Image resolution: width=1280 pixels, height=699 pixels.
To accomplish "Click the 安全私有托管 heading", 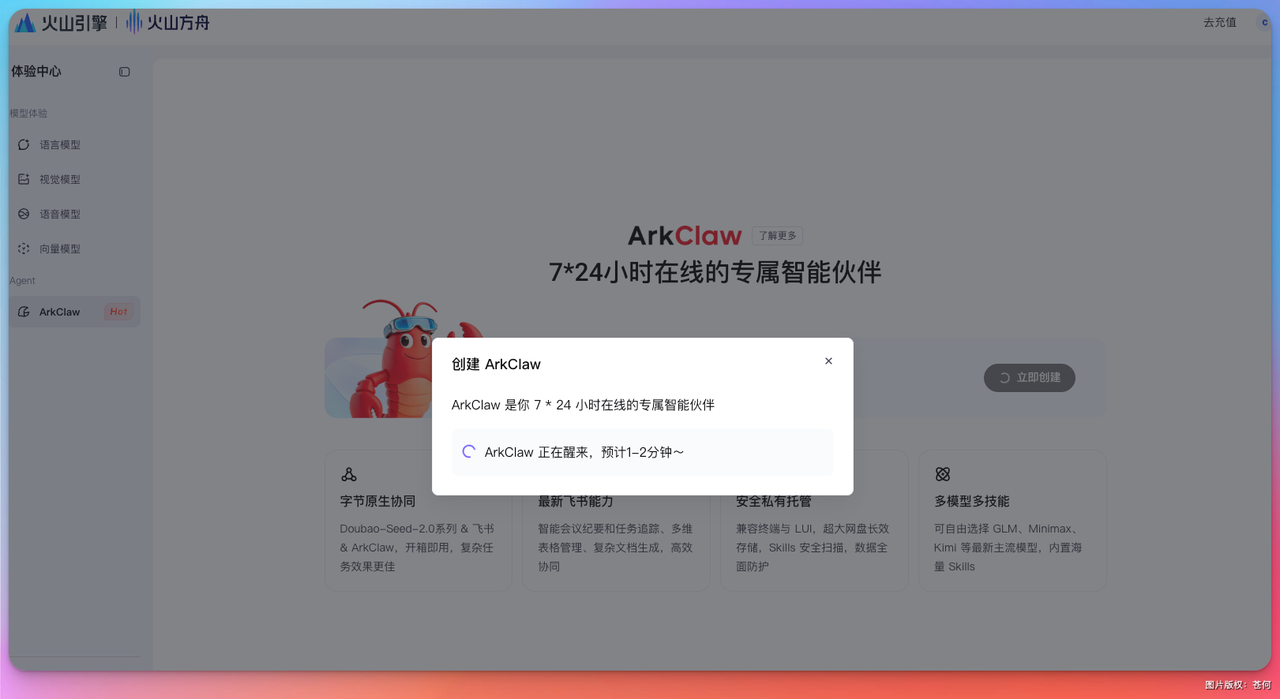I will click(774, 502).
